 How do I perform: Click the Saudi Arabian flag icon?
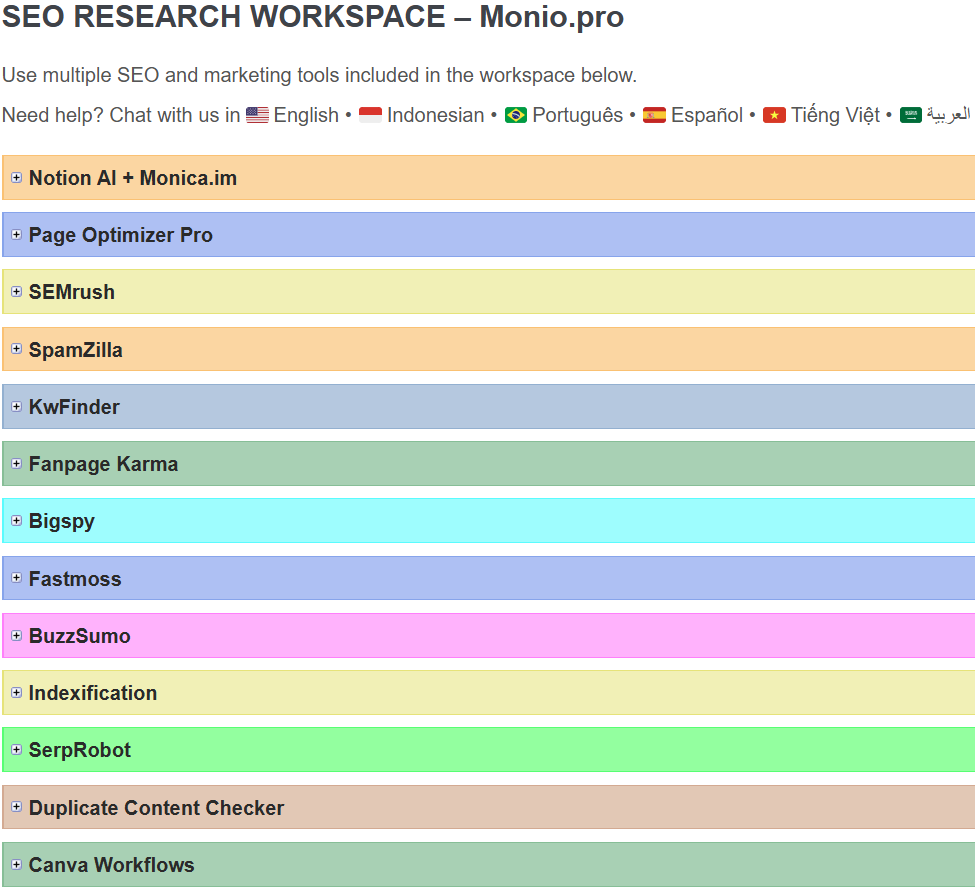pyautogui.click(x=911, y=115)
